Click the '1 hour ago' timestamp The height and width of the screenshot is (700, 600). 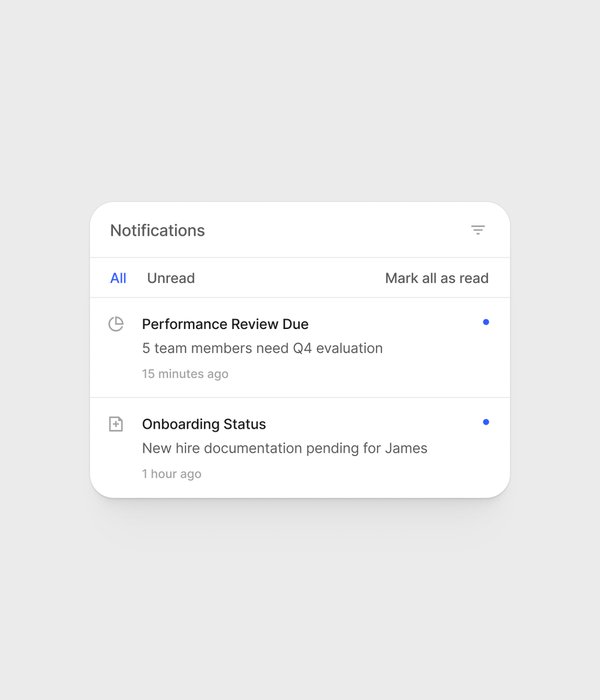(171, 474)
